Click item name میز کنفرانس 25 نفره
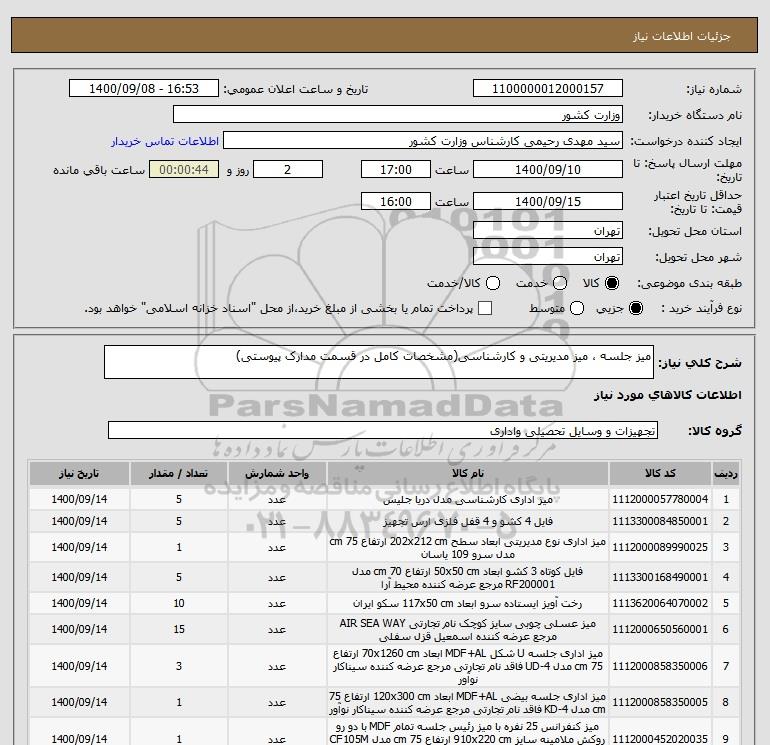 pyautogui.click(x=468, y=733)
